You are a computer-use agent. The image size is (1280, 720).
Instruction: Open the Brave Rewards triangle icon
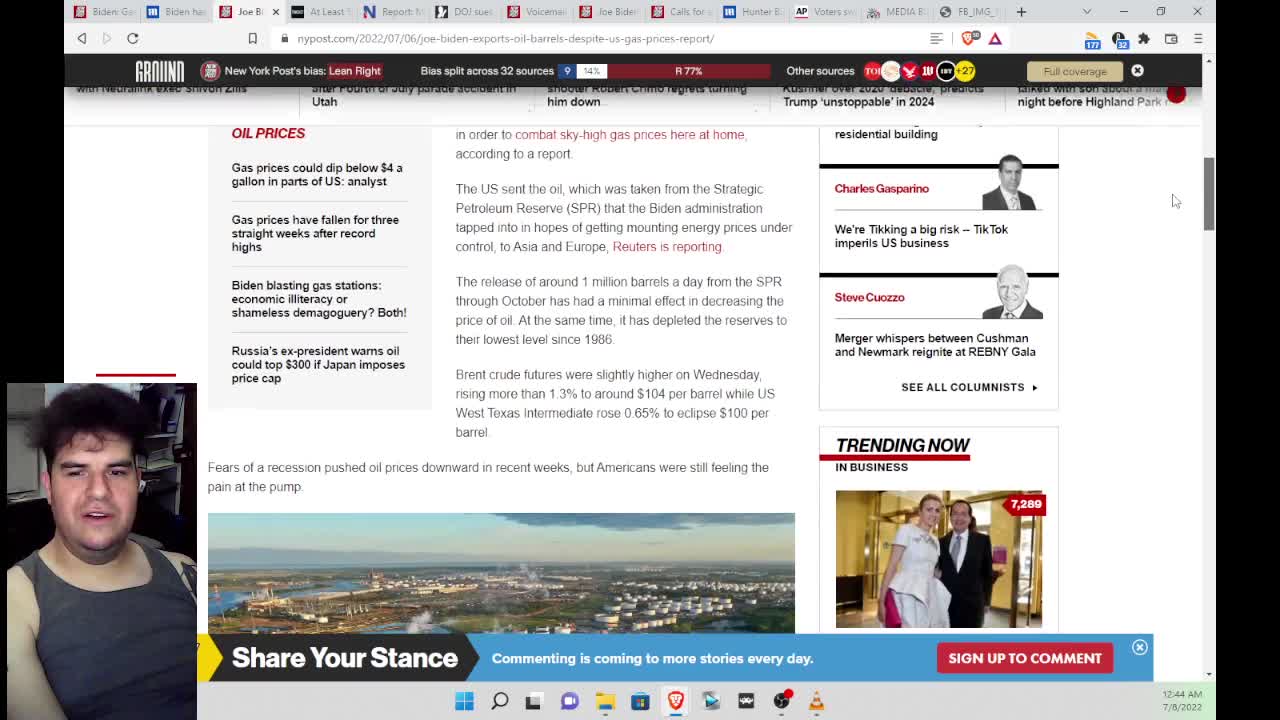tap(995, 38)
